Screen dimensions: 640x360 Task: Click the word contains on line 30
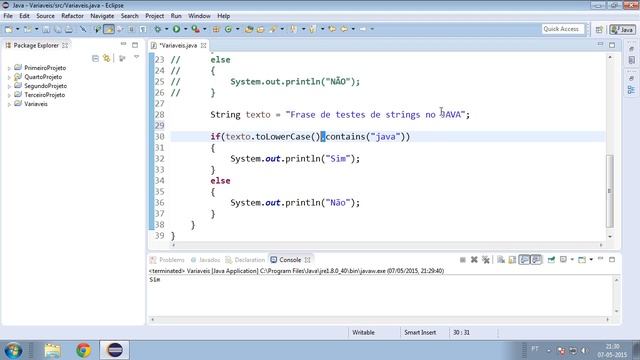(345, 137)
